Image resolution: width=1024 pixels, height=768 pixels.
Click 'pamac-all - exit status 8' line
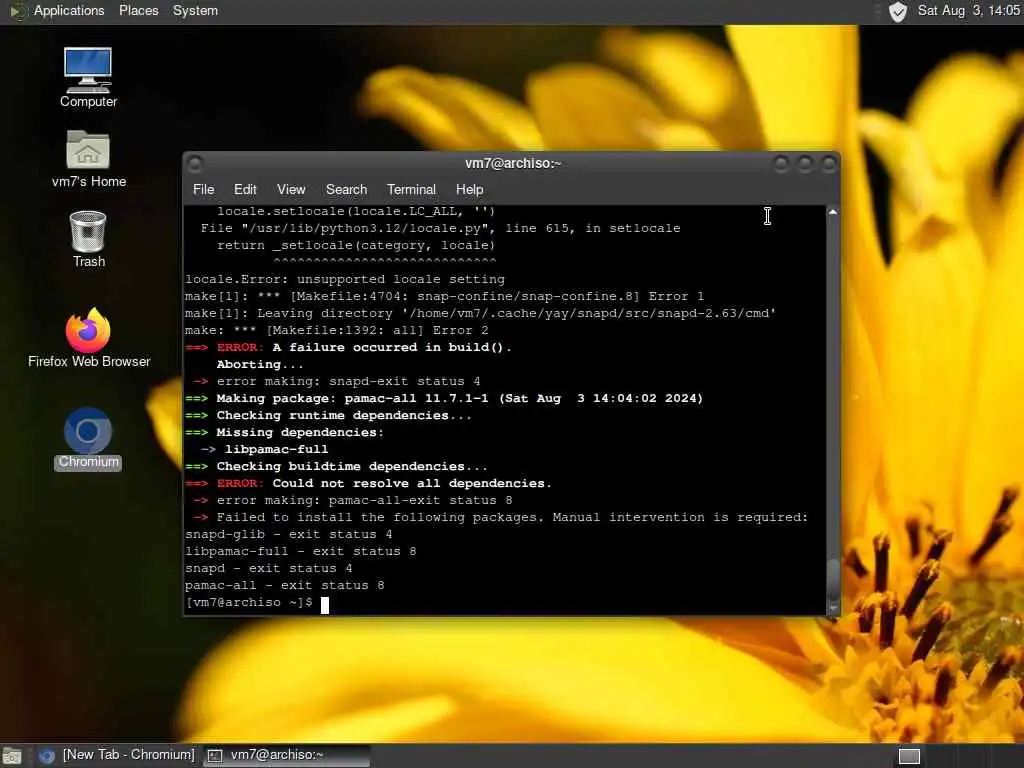[x=285, y=585]
